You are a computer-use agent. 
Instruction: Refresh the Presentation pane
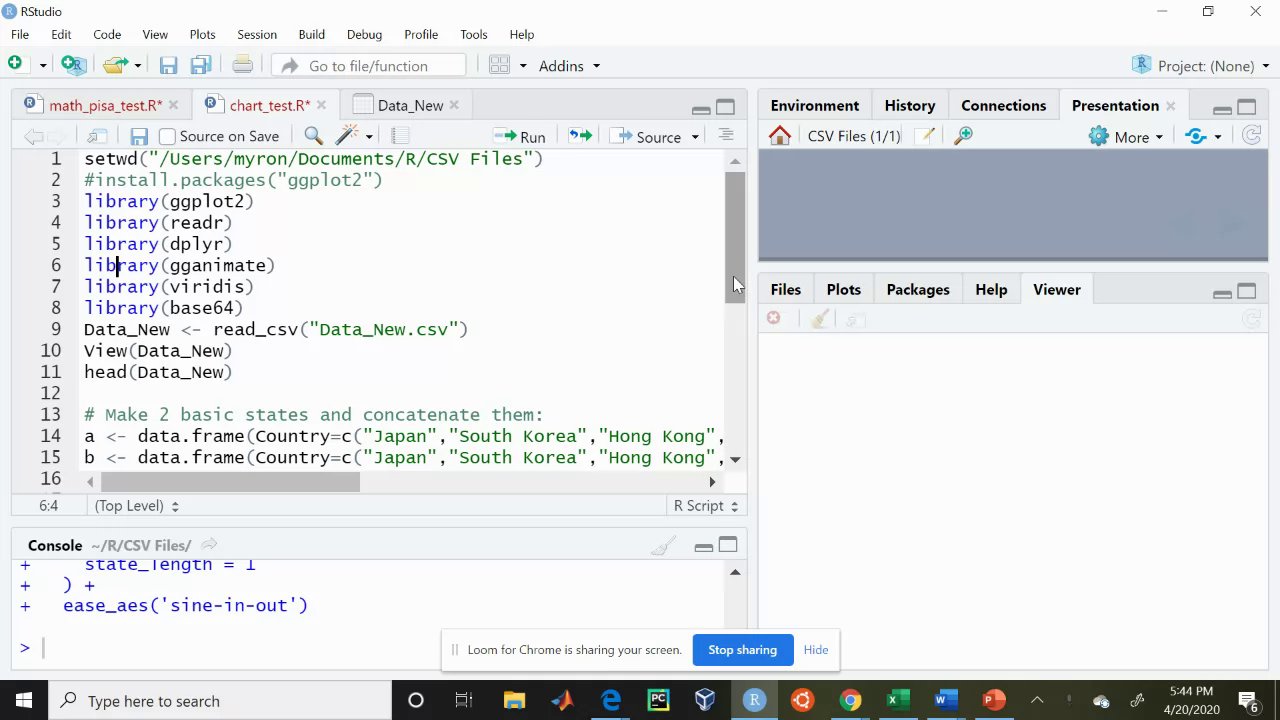1251,136
